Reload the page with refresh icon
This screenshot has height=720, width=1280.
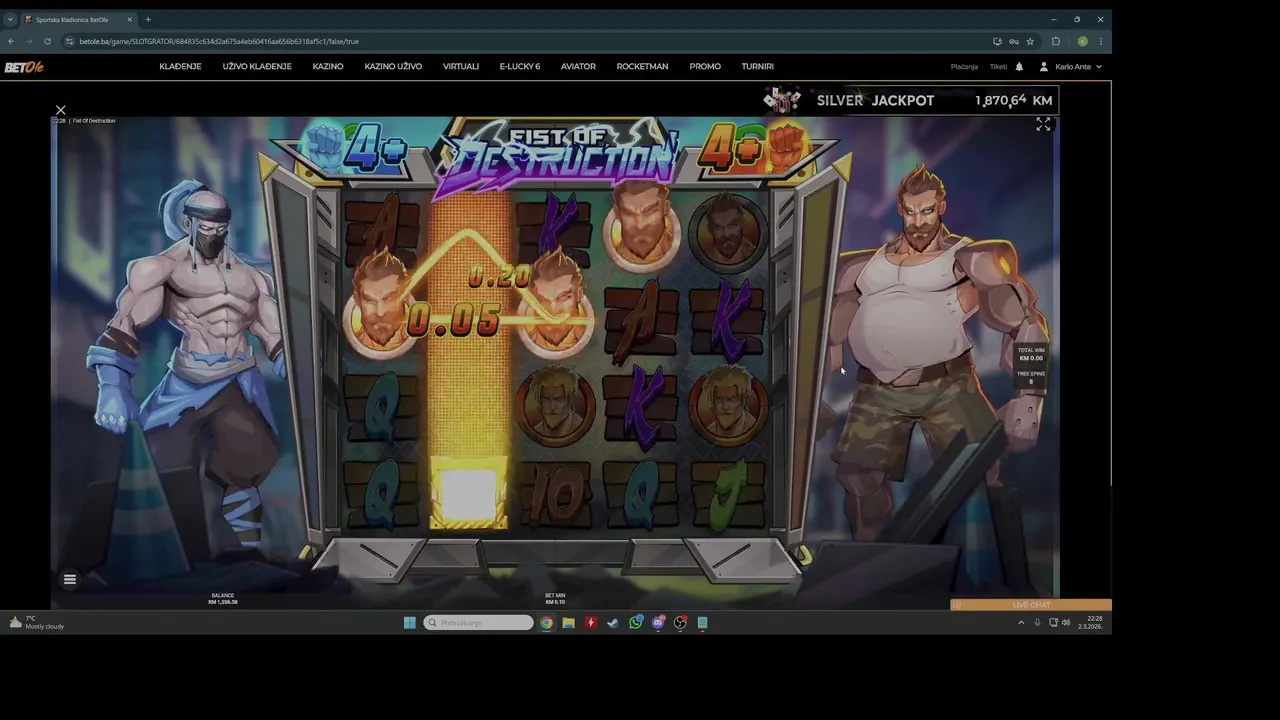(x=47, y=41)
